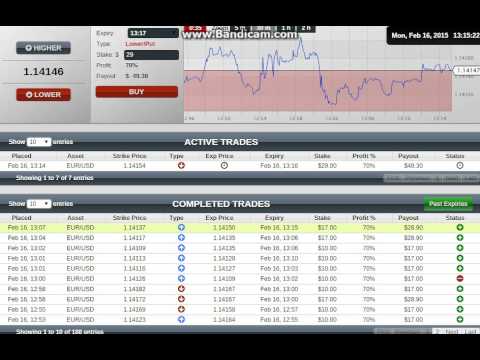Click the red loss status icon for 13:00 trade
This screenshot has height=360, width=480.
pos(460,278)
